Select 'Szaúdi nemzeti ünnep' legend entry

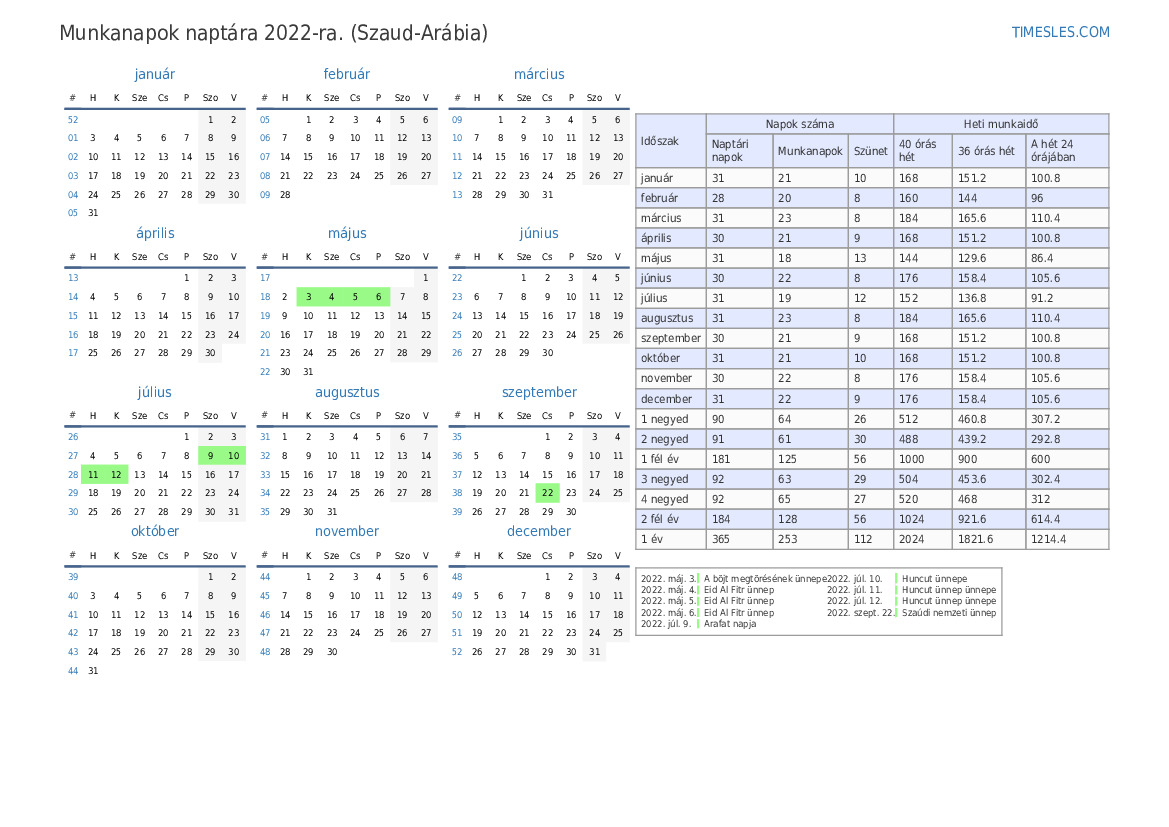pos(948,613)
